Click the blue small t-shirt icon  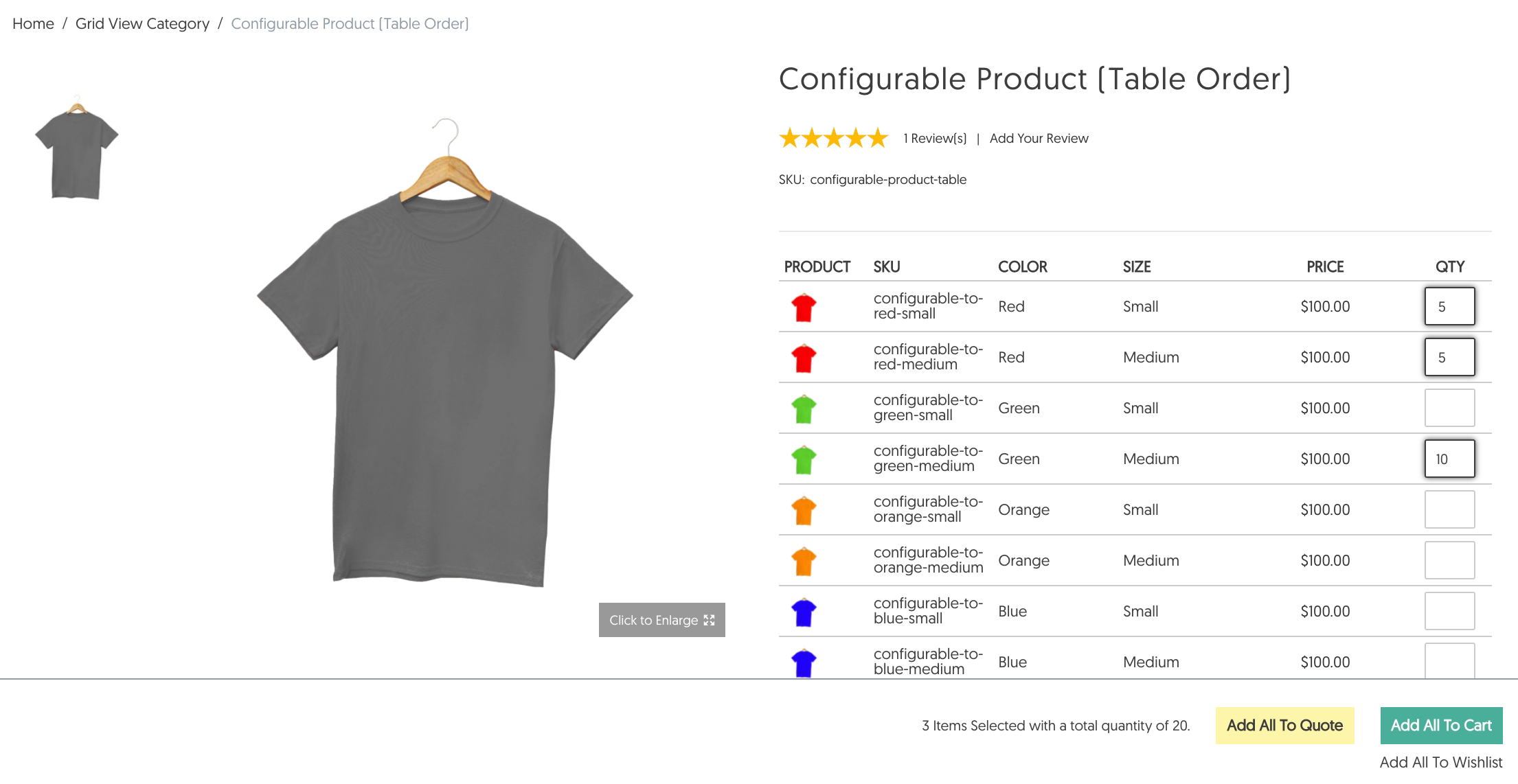click(803, 612)
